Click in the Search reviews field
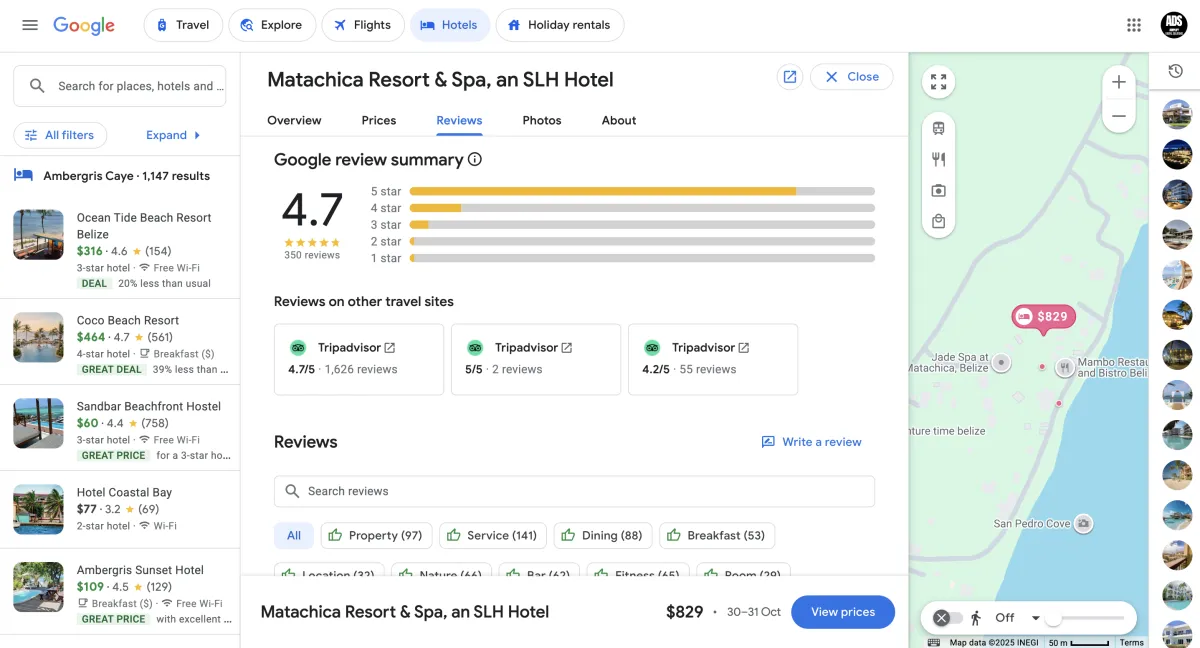The image size is (1200, 648). point(574,491)
